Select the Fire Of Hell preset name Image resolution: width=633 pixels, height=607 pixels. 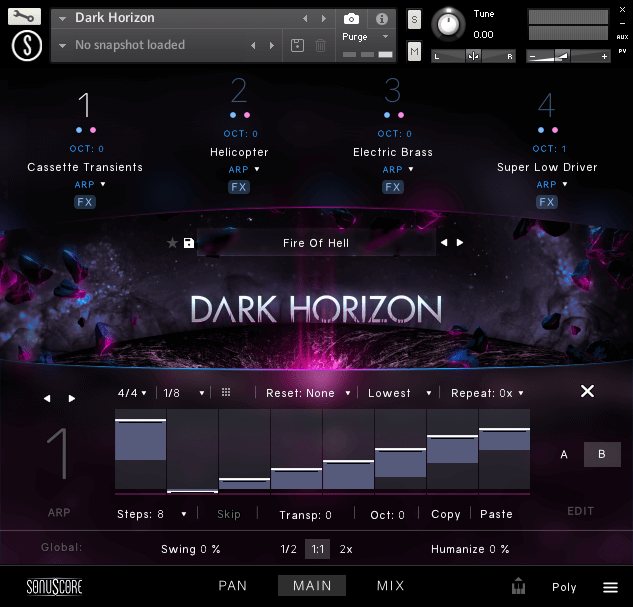(x=316, y=243)
